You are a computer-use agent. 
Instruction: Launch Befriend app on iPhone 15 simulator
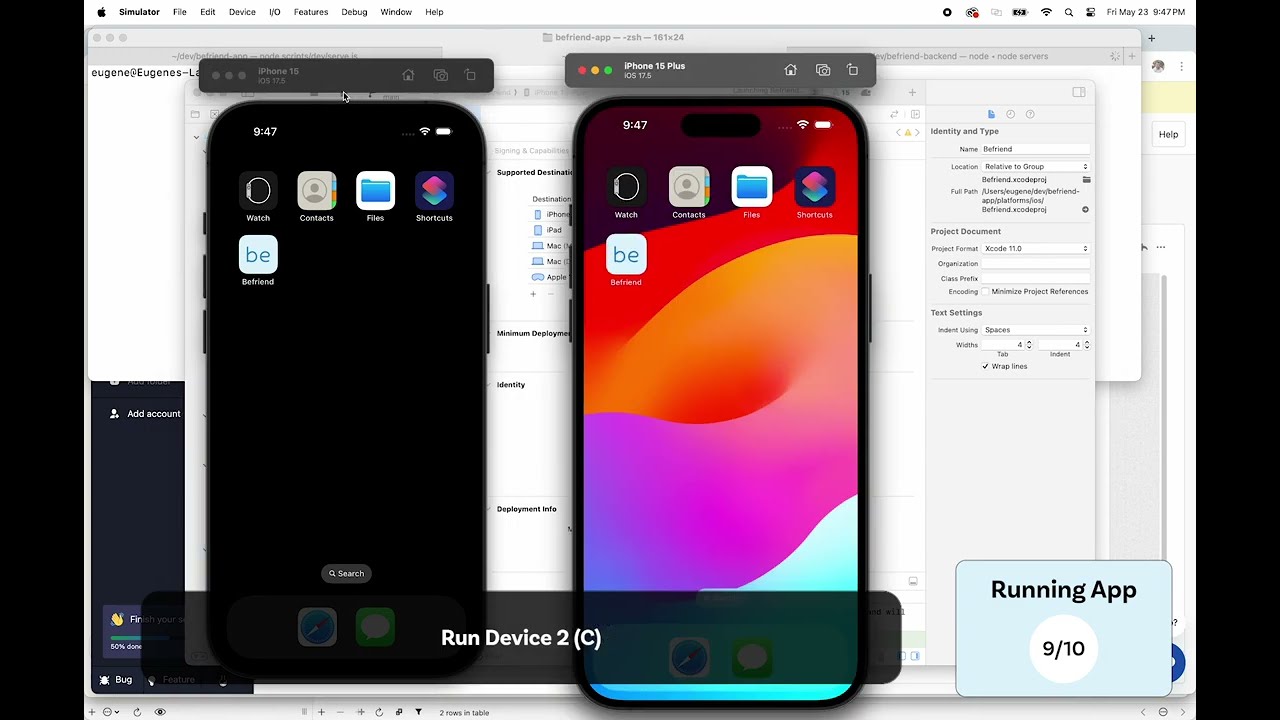pos(258,255)
